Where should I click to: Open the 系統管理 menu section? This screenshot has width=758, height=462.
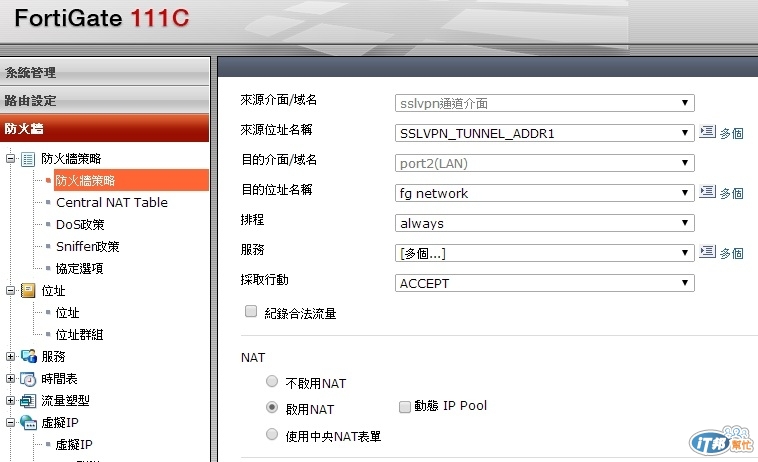tap(105, 72)
